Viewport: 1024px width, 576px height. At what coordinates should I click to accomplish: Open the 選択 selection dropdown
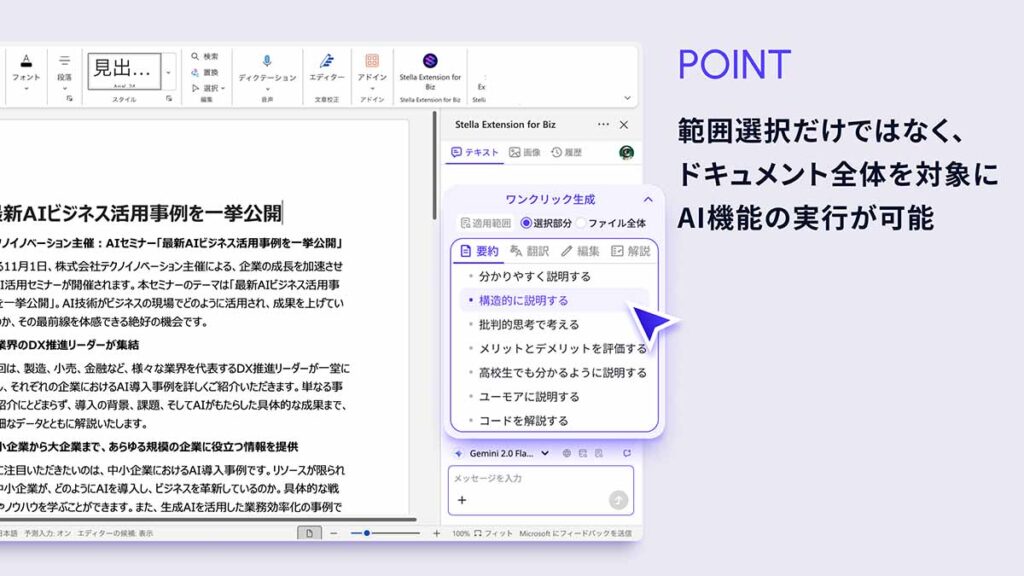tap(208, 88)
